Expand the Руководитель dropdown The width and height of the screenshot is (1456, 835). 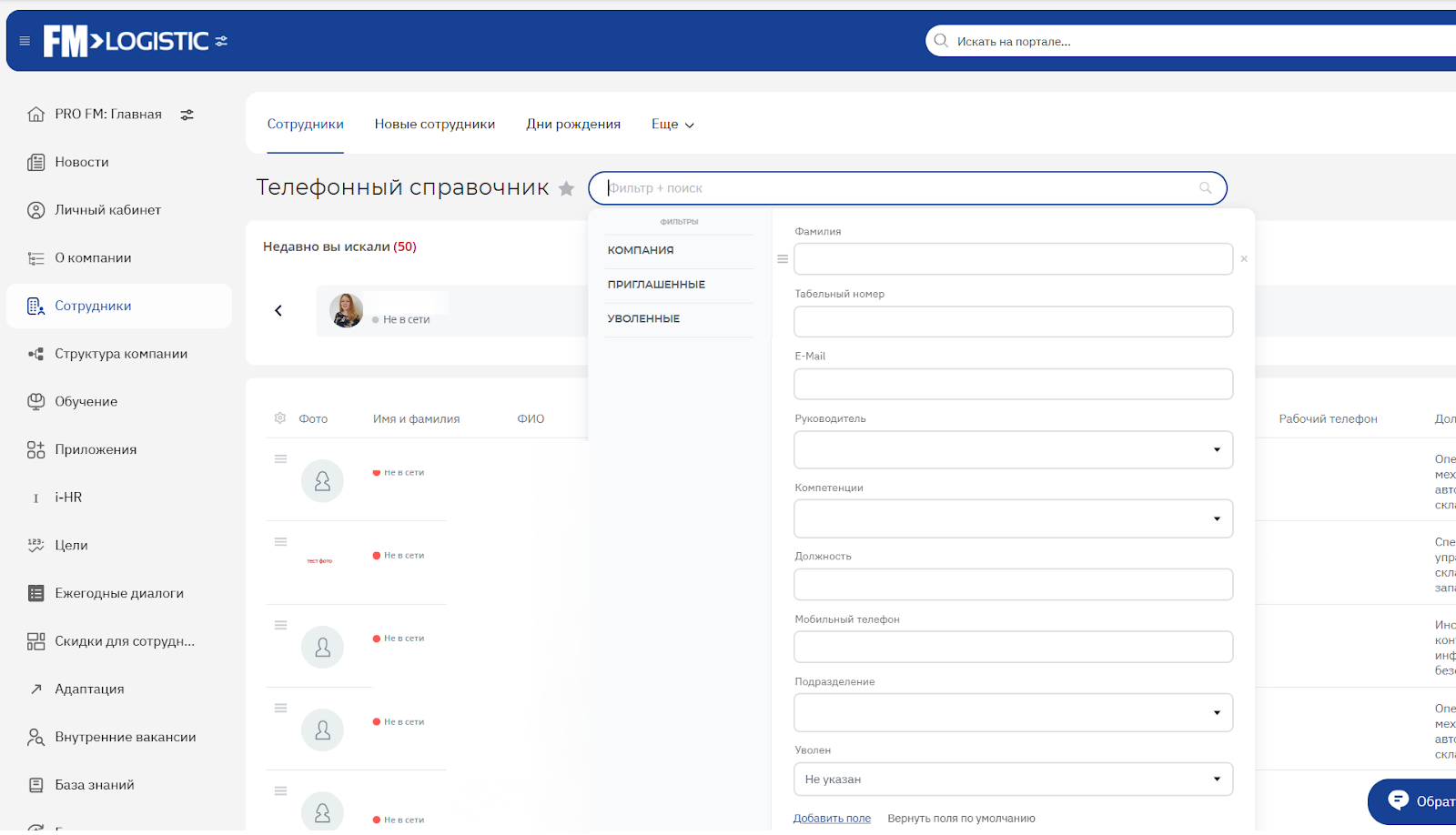[x=1013, y=449]
